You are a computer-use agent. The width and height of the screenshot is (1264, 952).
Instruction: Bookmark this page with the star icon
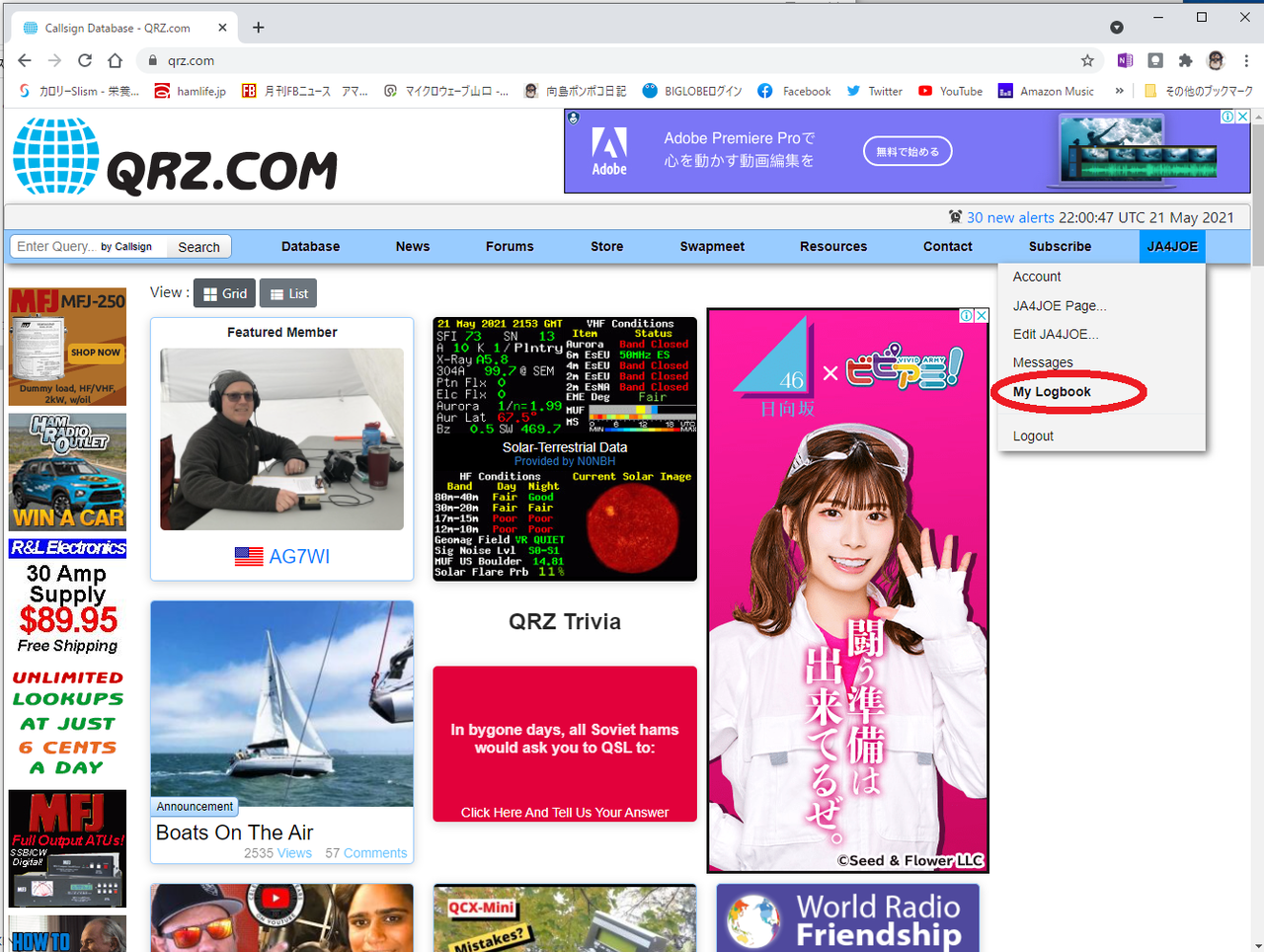tap(1087, 60)
